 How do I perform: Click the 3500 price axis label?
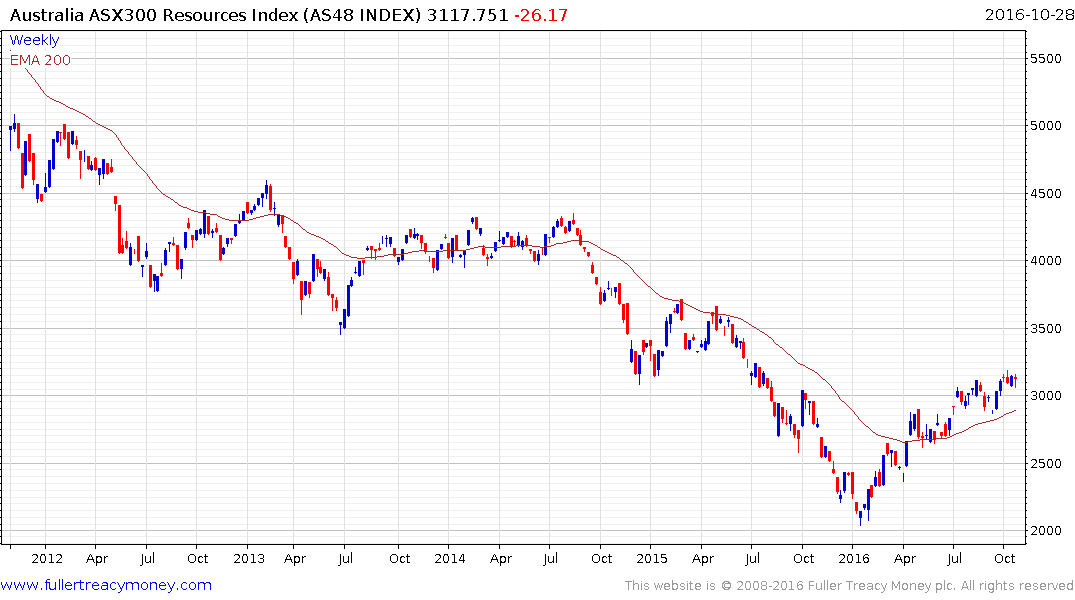(x=1046, y=328)
